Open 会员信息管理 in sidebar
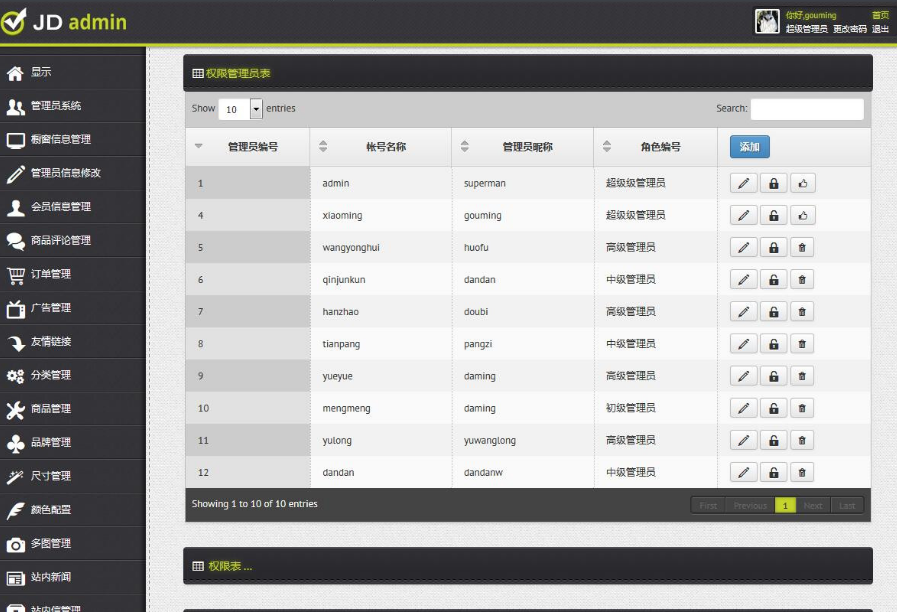This screenshot has width=897, height=614. (73, 207)
